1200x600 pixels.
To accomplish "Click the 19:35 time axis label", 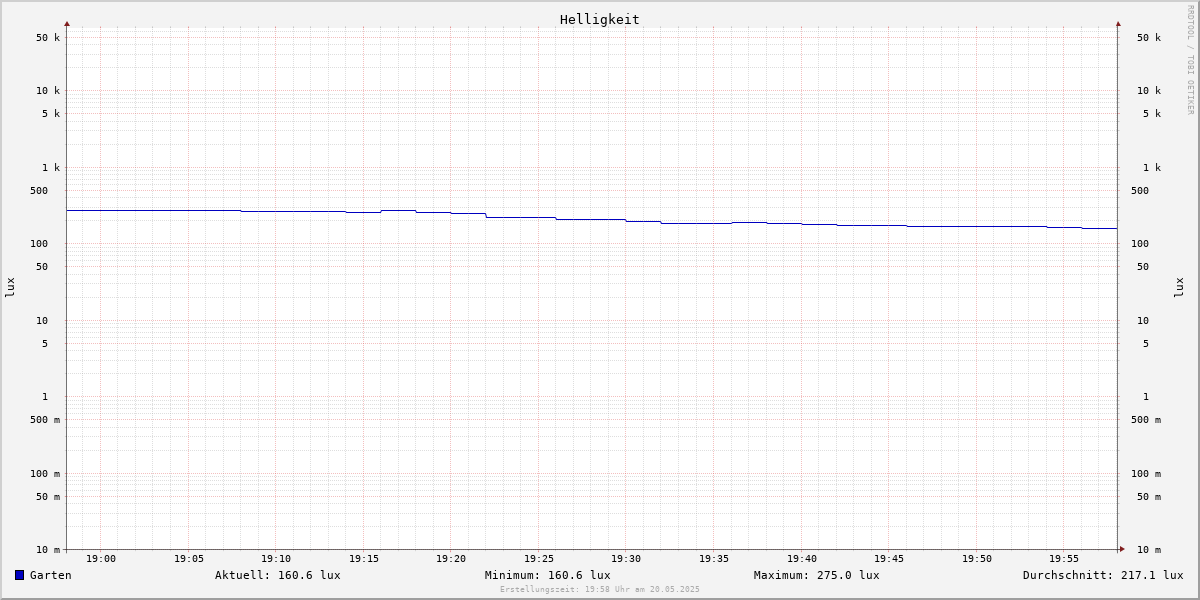I will pos(714,559).
